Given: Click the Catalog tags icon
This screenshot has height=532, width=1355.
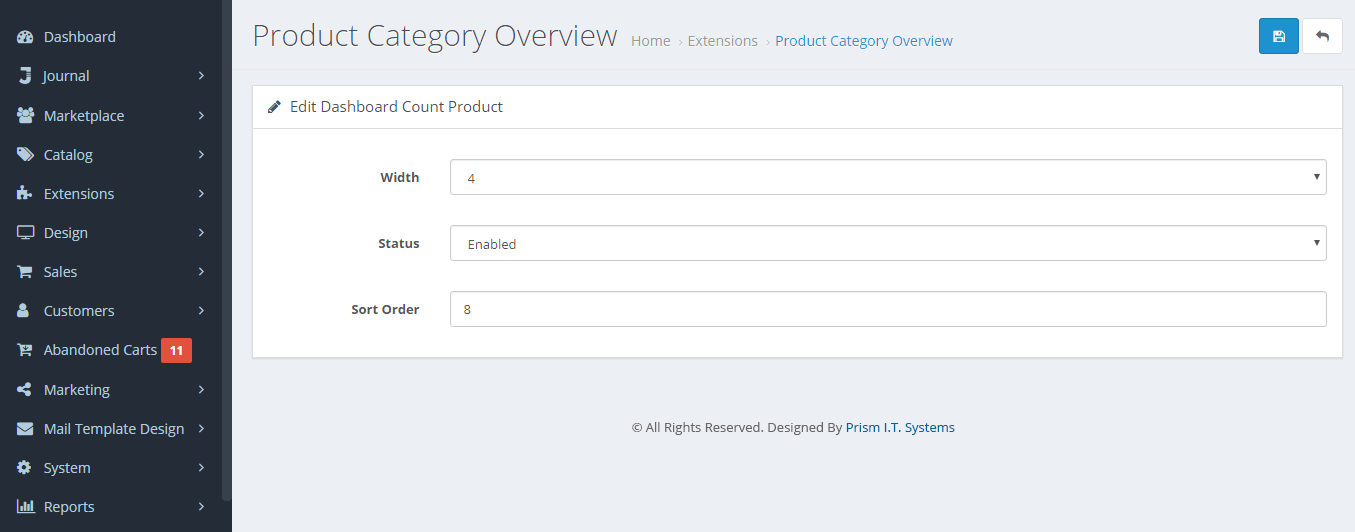Looking at the screenshot, I should click(26, 155).
